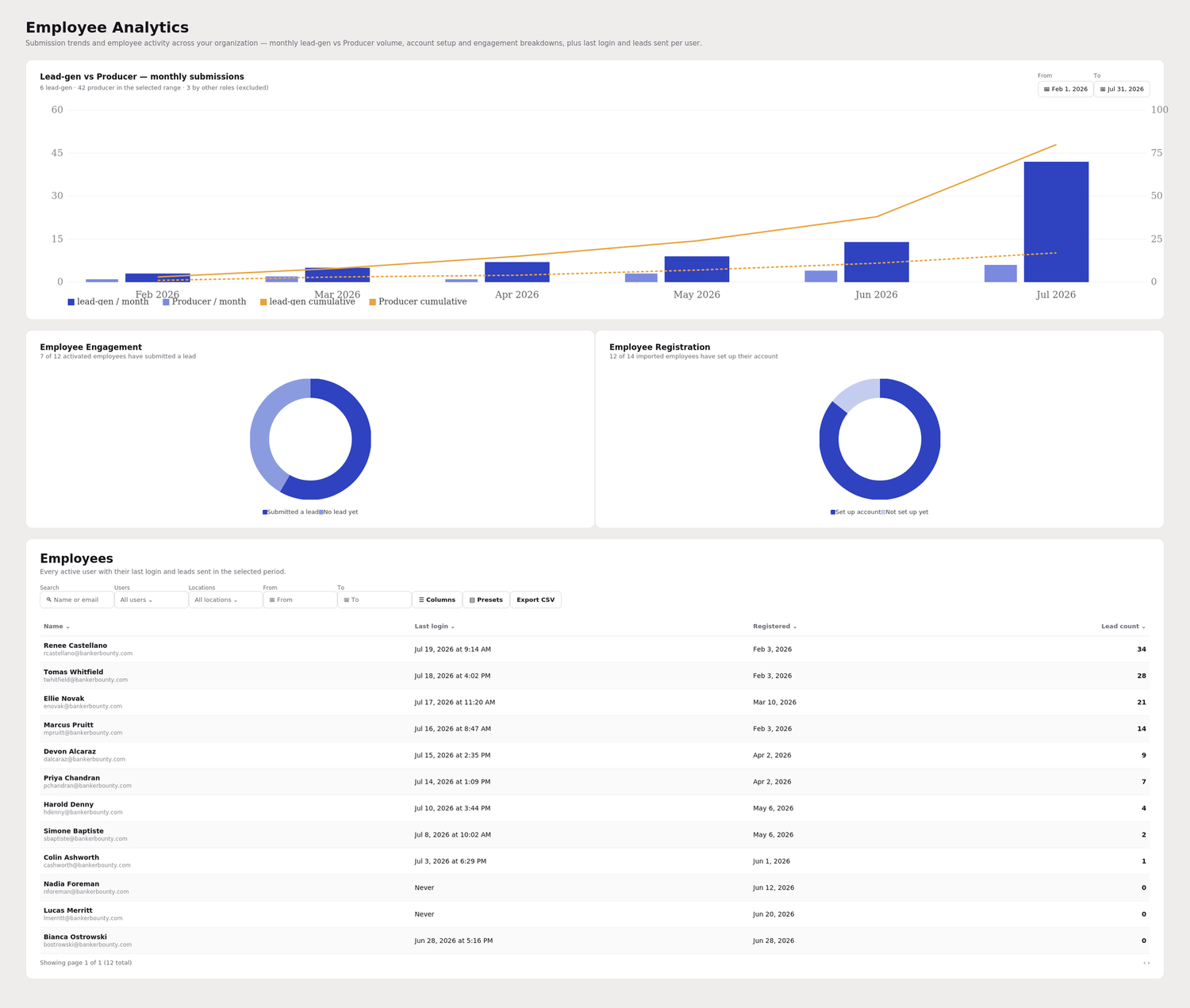
Task: Open the Columns menu button
Action: 437,600
